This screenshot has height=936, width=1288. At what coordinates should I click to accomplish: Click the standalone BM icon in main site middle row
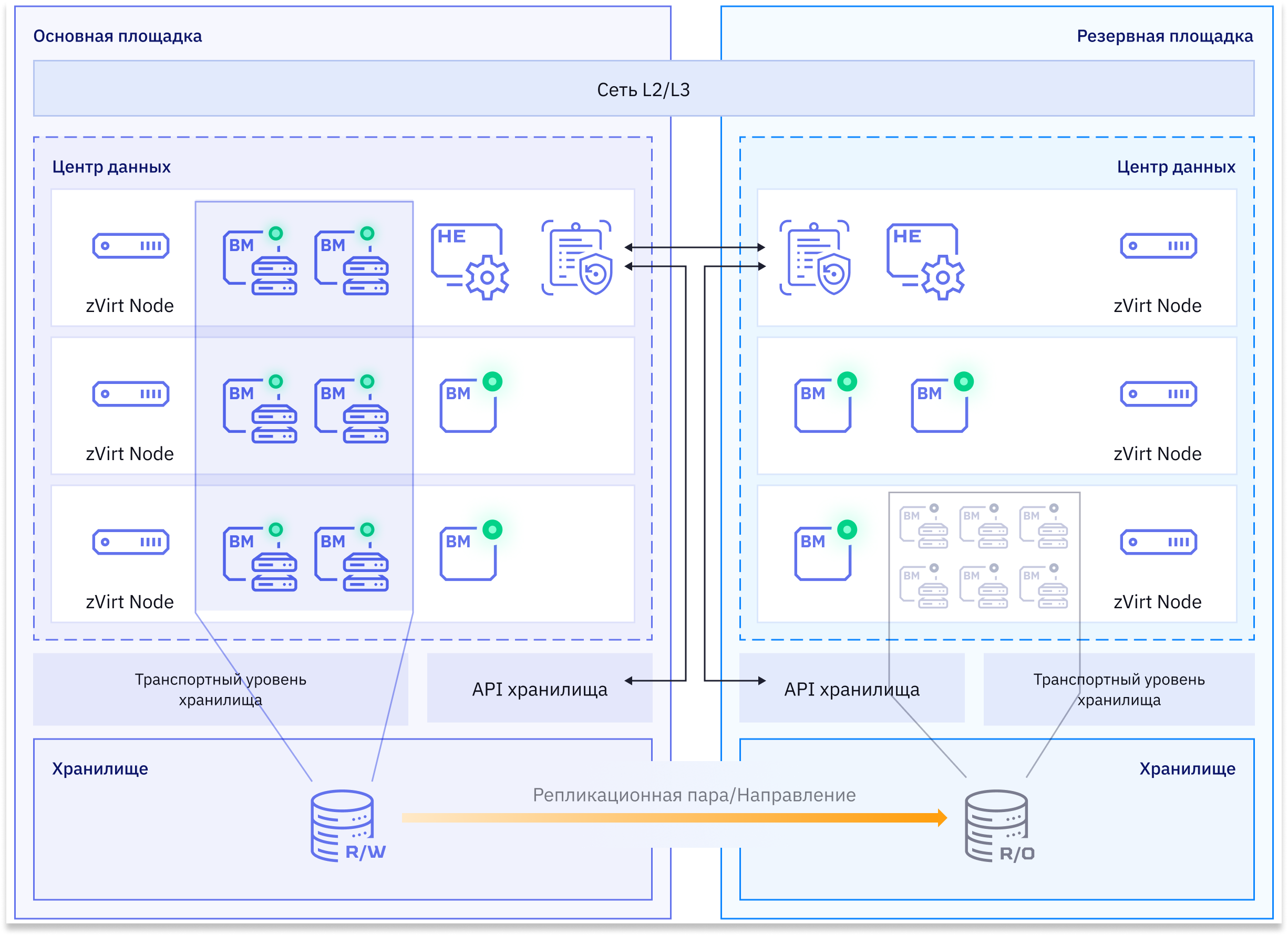(471, 403)
